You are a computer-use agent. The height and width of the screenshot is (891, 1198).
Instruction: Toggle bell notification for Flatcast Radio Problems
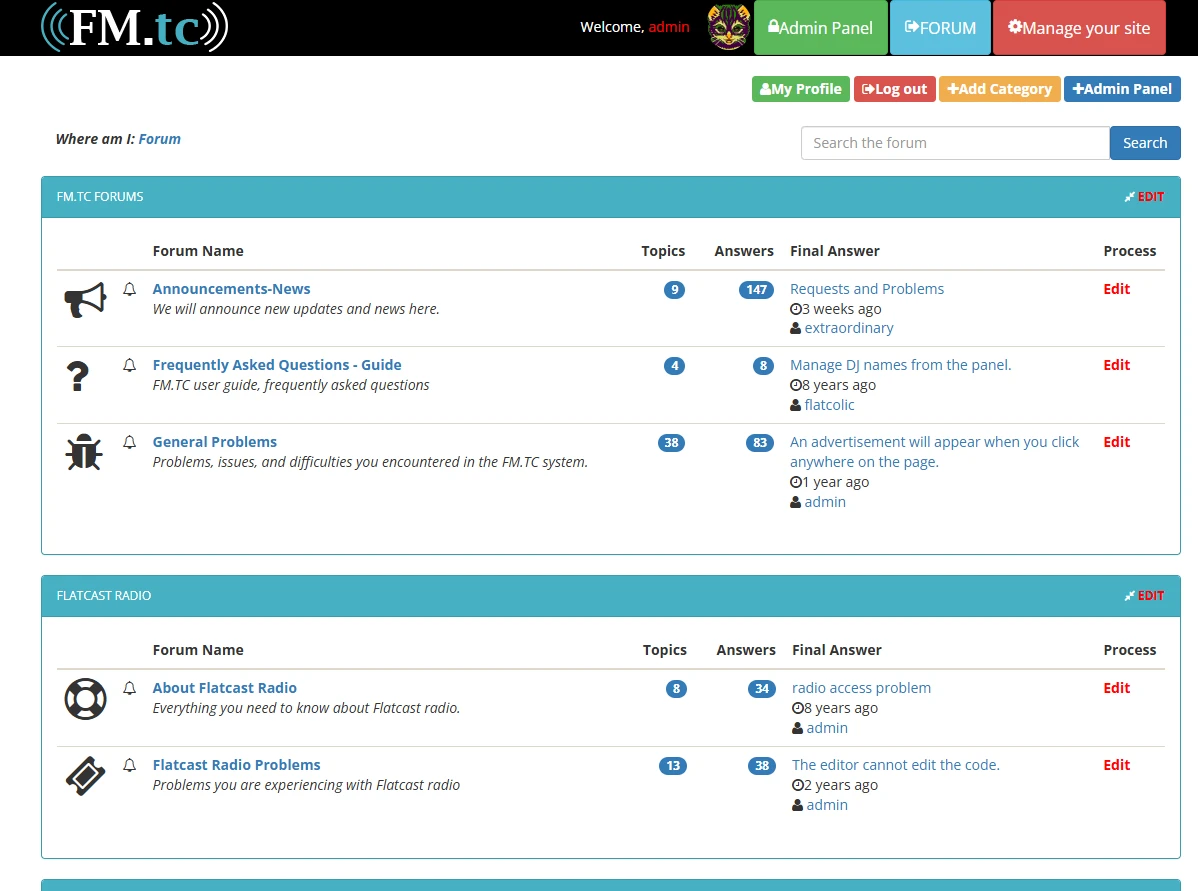[129, 765]
